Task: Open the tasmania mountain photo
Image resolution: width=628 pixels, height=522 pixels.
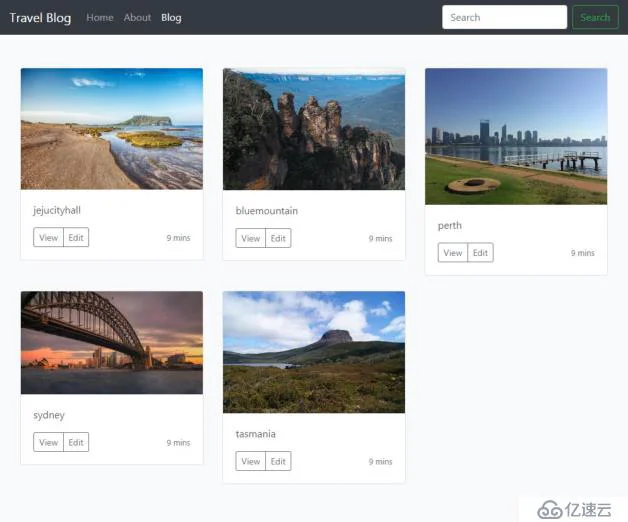Action: click(314, 352)
